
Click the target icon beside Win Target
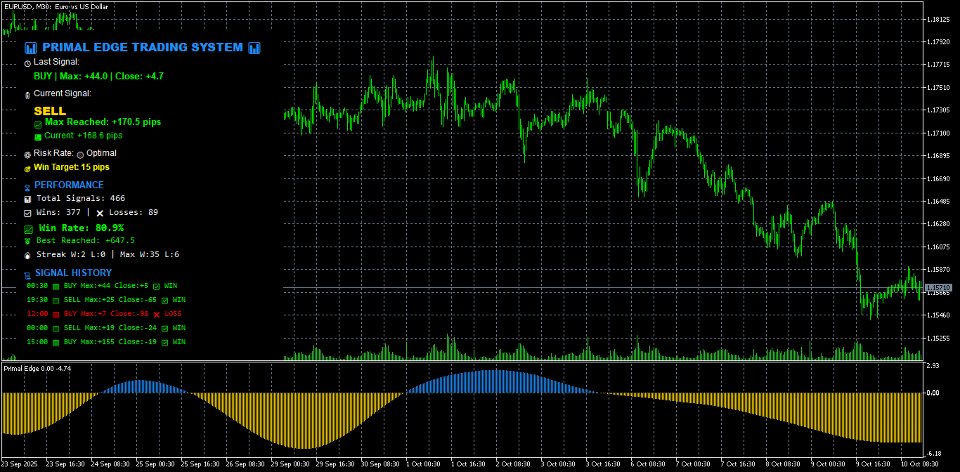click(28, 168)
